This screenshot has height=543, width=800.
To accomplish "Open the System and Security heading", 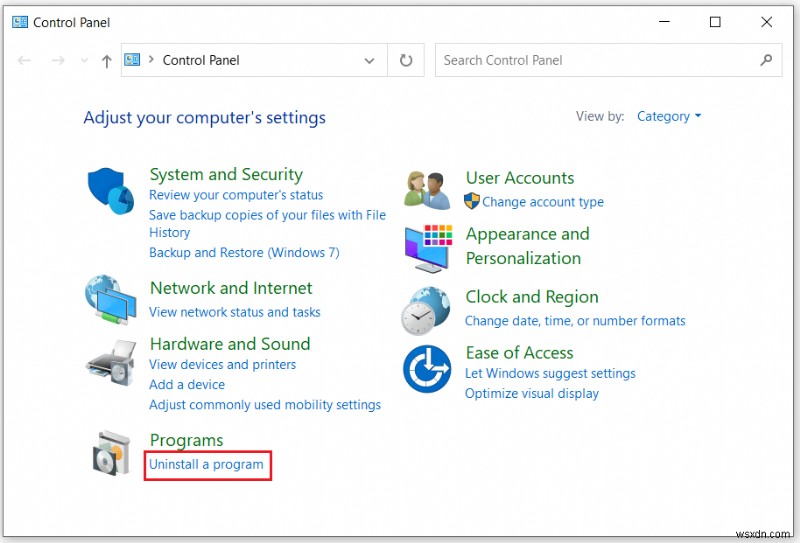I will click(x=226, y=174).
